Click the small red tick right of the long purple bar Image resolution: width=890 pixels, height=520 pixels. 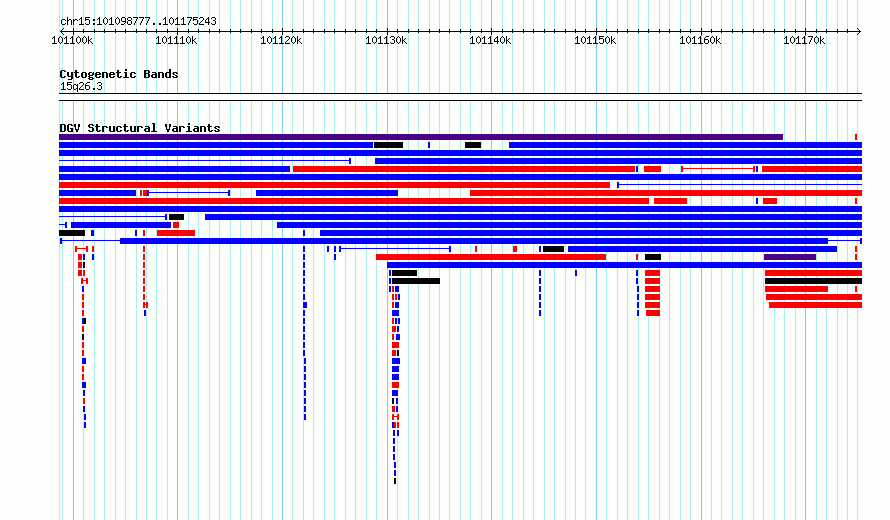856,137
